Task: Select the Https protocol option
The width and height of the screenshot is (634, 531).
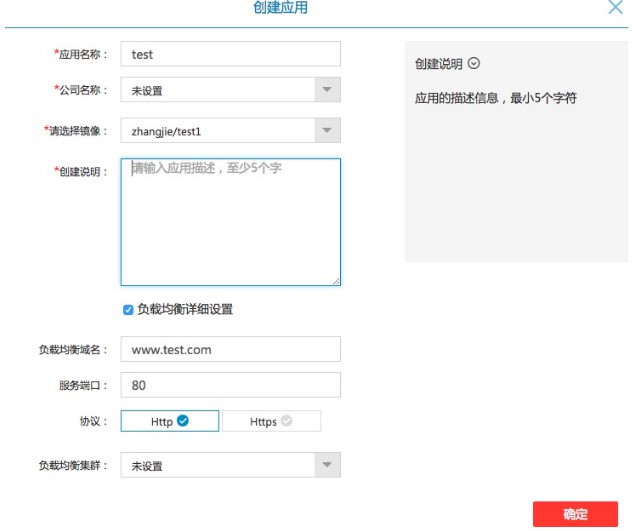Action: tap(271, 421)
